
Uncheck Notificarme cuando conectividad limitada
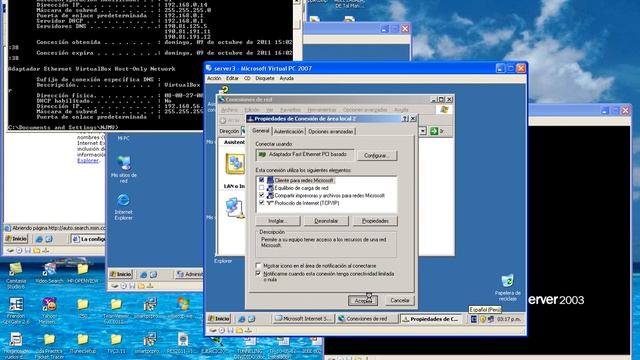(x=258, y=273)
